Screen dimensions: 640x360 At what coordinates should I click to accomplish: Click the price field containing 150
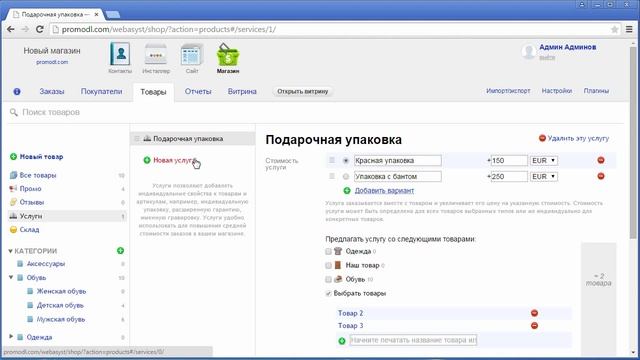[x=509, y=160]
